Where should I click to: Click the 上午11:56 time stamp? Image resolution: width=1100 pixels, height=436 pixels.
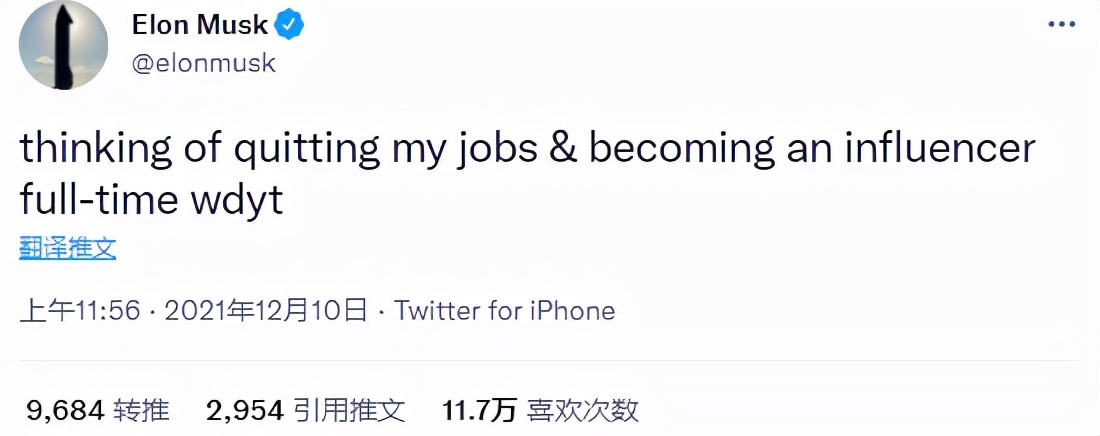click(79, 311)
